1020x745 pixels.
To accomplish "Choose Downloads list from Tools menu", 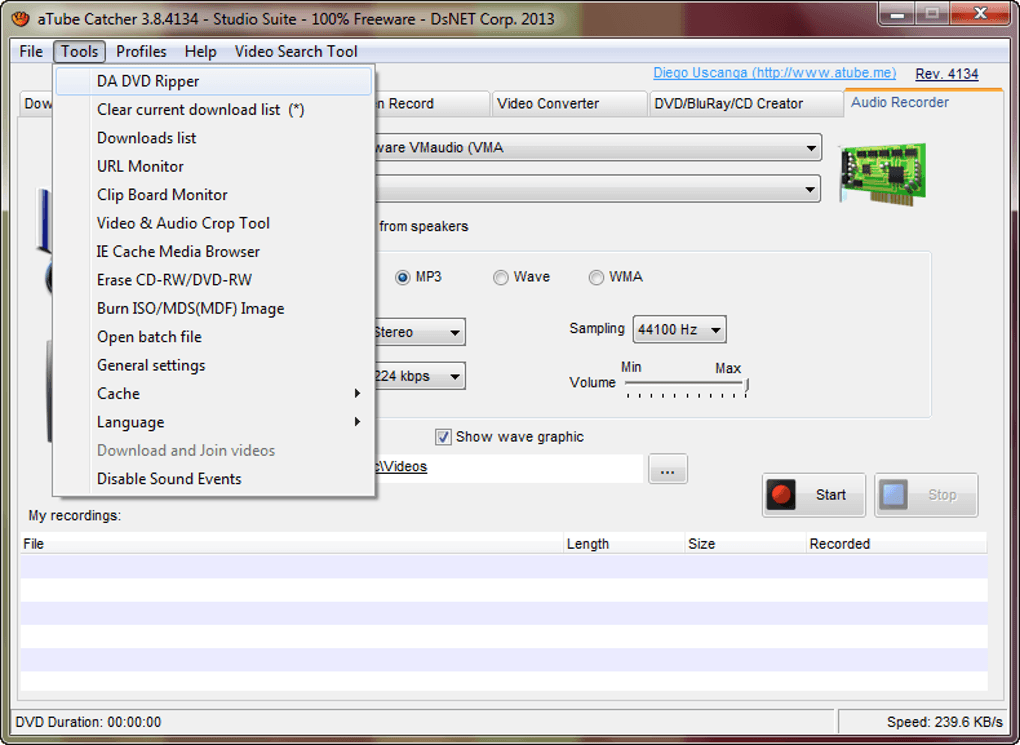I will (x=214, y=138).
